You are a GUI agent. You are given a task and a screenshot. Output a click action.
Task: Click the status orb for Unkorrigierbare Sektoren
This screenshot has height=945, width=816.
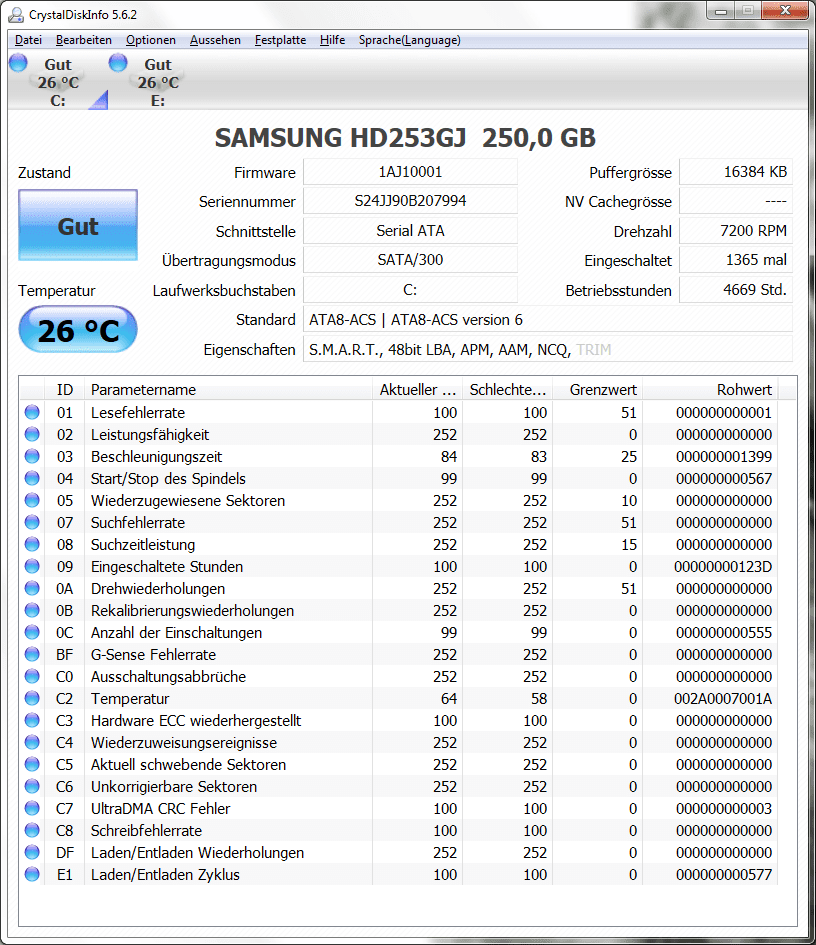pos(32,786)
